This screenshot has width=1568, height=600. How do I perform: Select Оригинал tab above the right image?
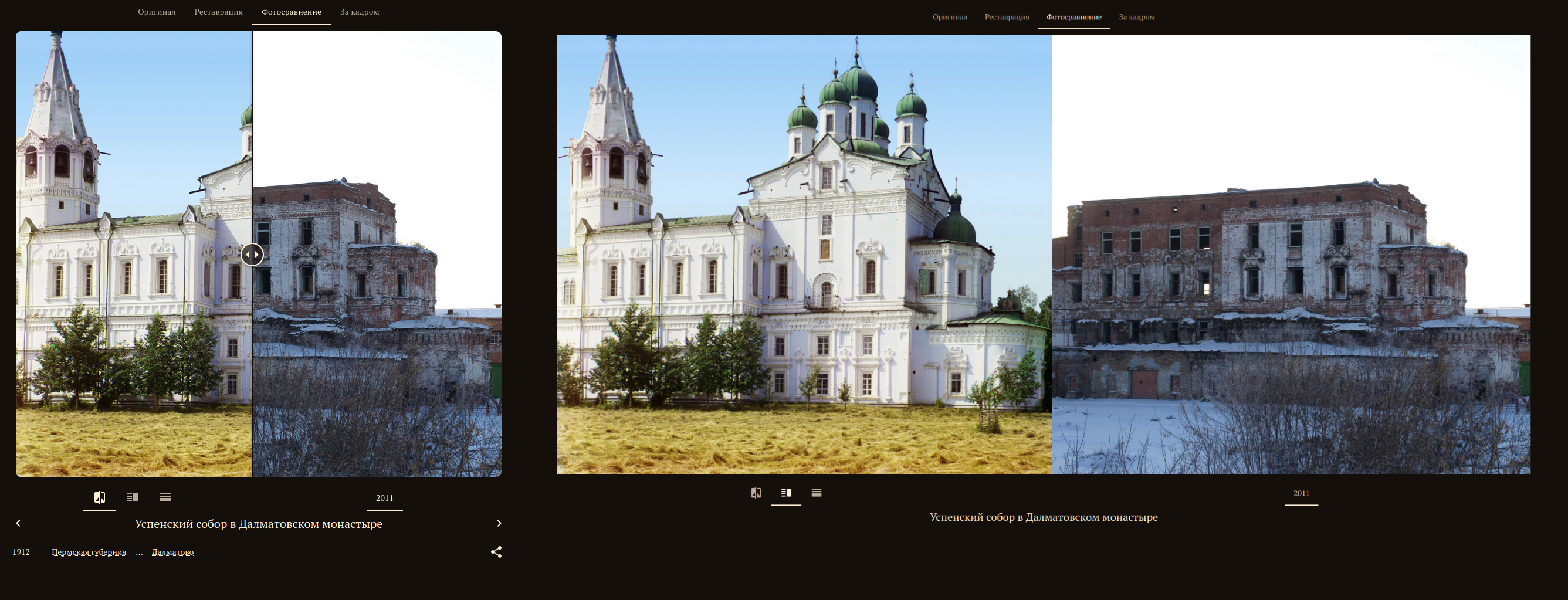(x=950, y=17)
